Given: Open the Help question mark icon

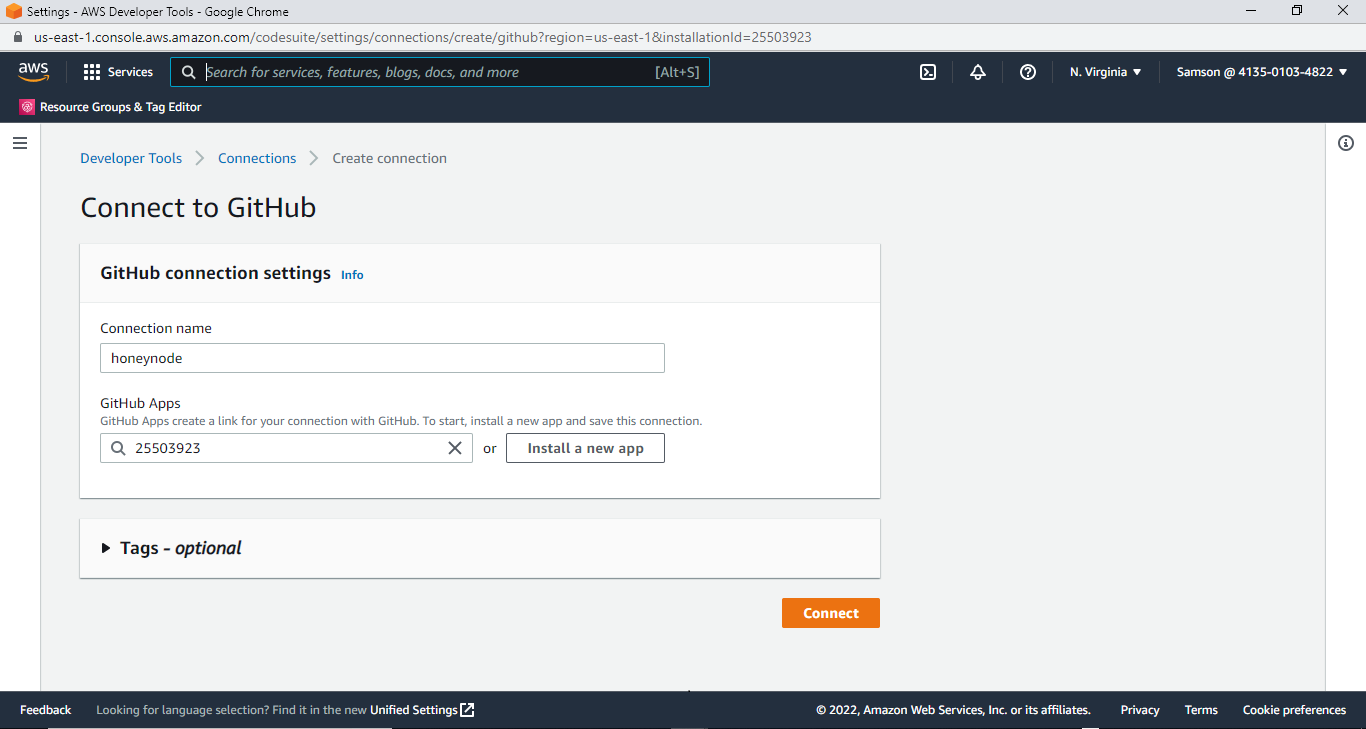Looking at the screenshot, I should [1027, 71].
